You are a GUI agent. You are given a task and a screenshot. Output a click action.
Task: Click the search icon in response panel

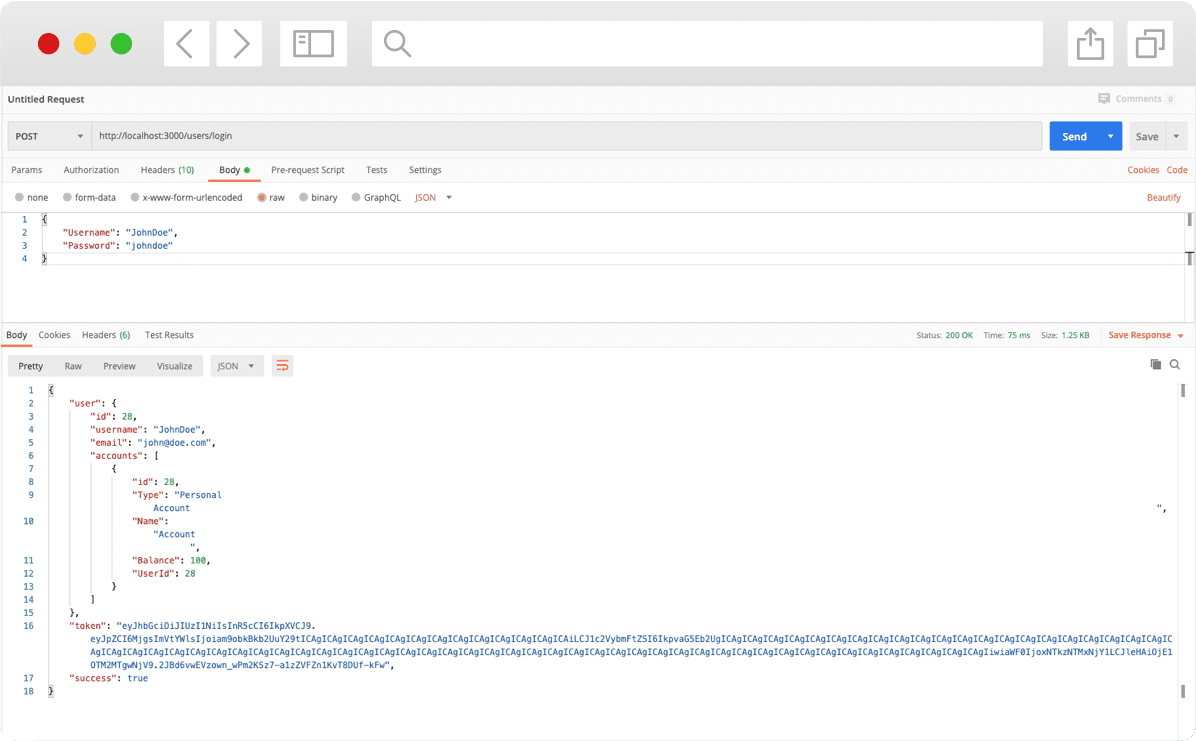pos(1175,365)
